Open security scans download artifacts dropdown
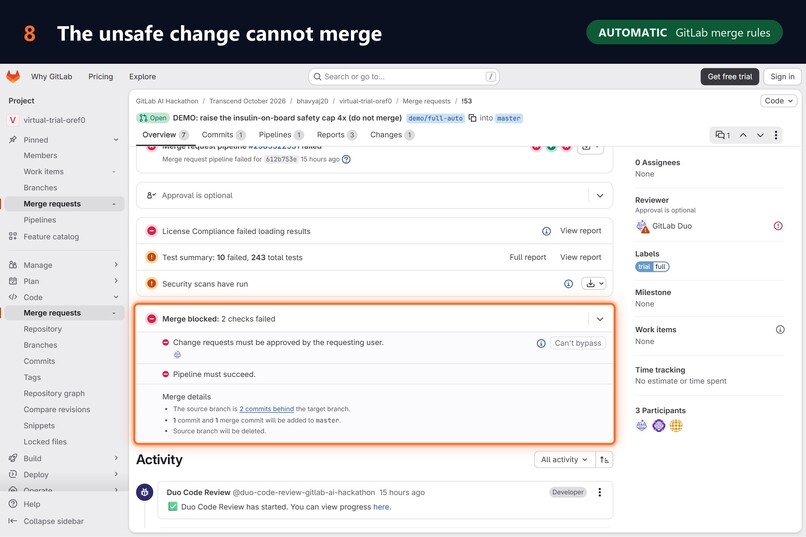The height and width of the screenshot is (537, 806). pyautogui.click(x=594, y=284)
